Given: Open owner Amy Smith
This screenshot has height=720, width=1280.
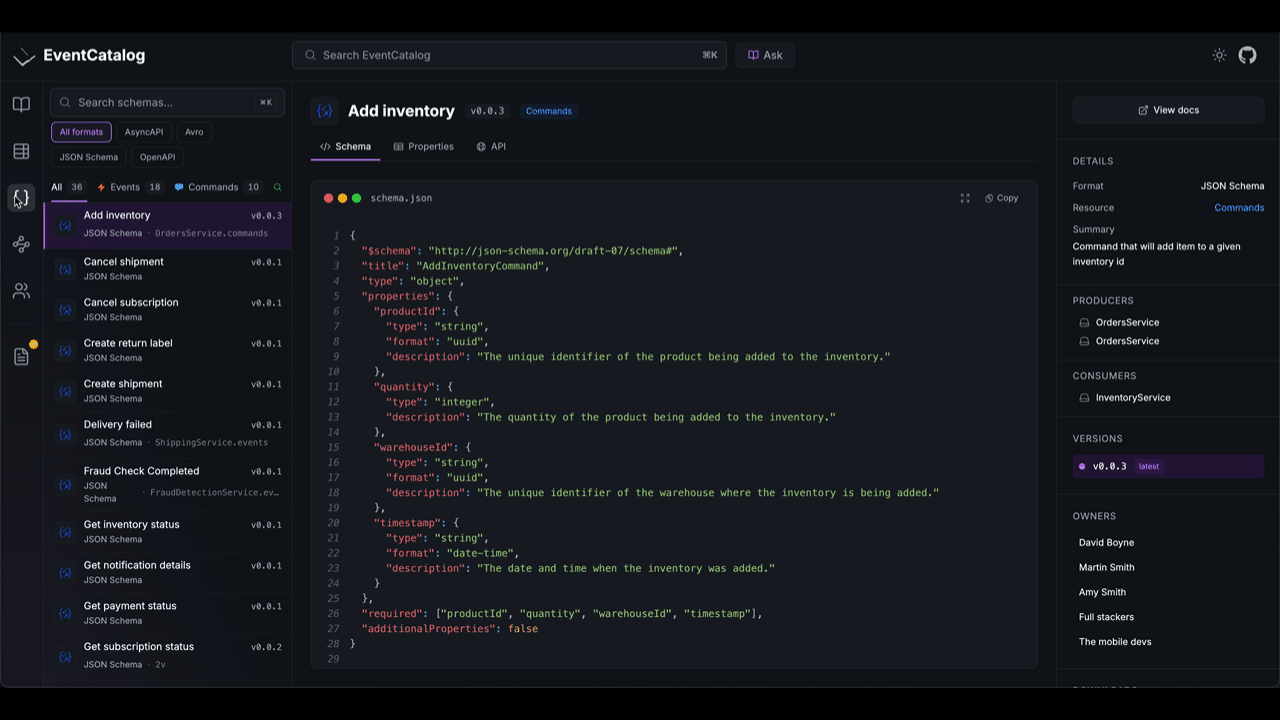Looking at the screenshot, I should [x=1102, y=592].
